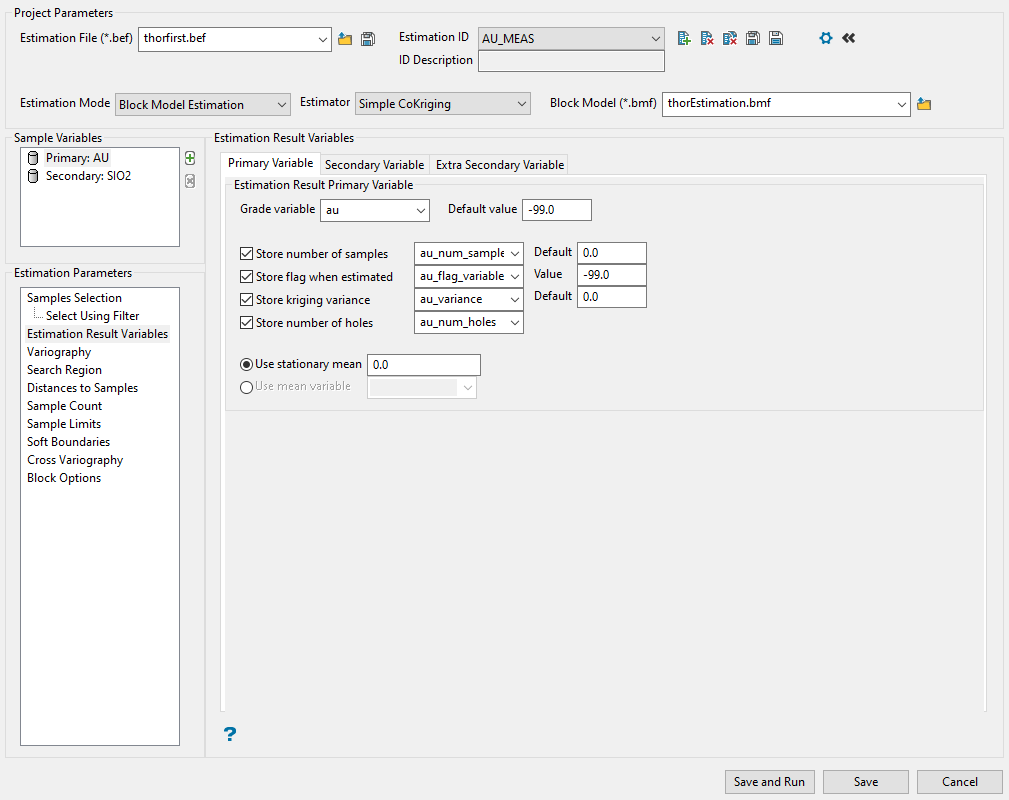Add a sample variable with the green plus

click(x=190, y=158)
